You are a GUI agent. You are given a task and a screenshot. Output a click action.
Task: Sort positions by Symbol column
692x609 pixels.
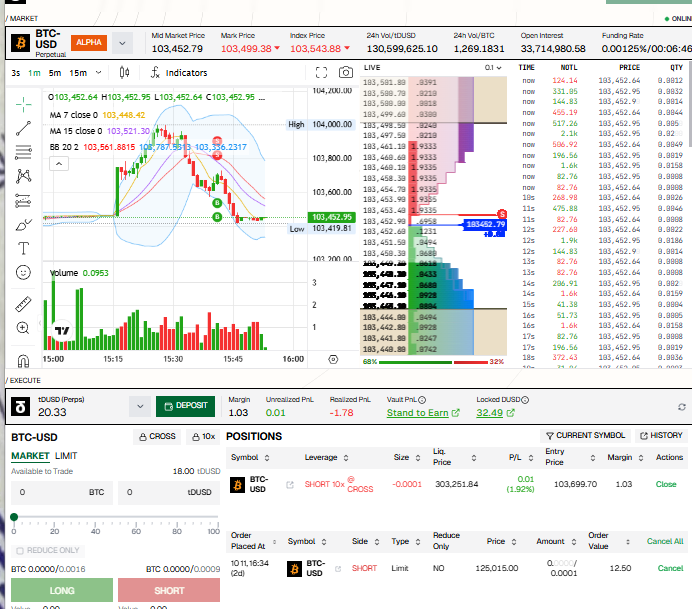[x=250, y=458]
